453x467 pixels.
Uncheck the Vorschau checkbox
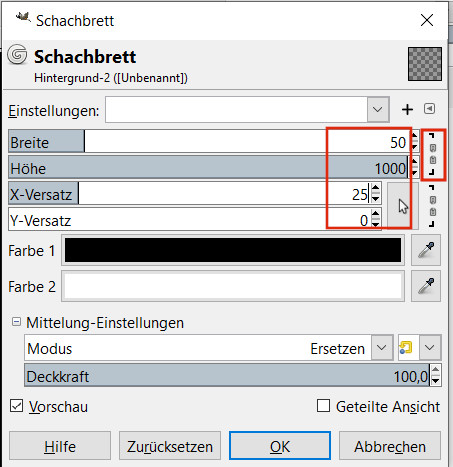(16, 406)
